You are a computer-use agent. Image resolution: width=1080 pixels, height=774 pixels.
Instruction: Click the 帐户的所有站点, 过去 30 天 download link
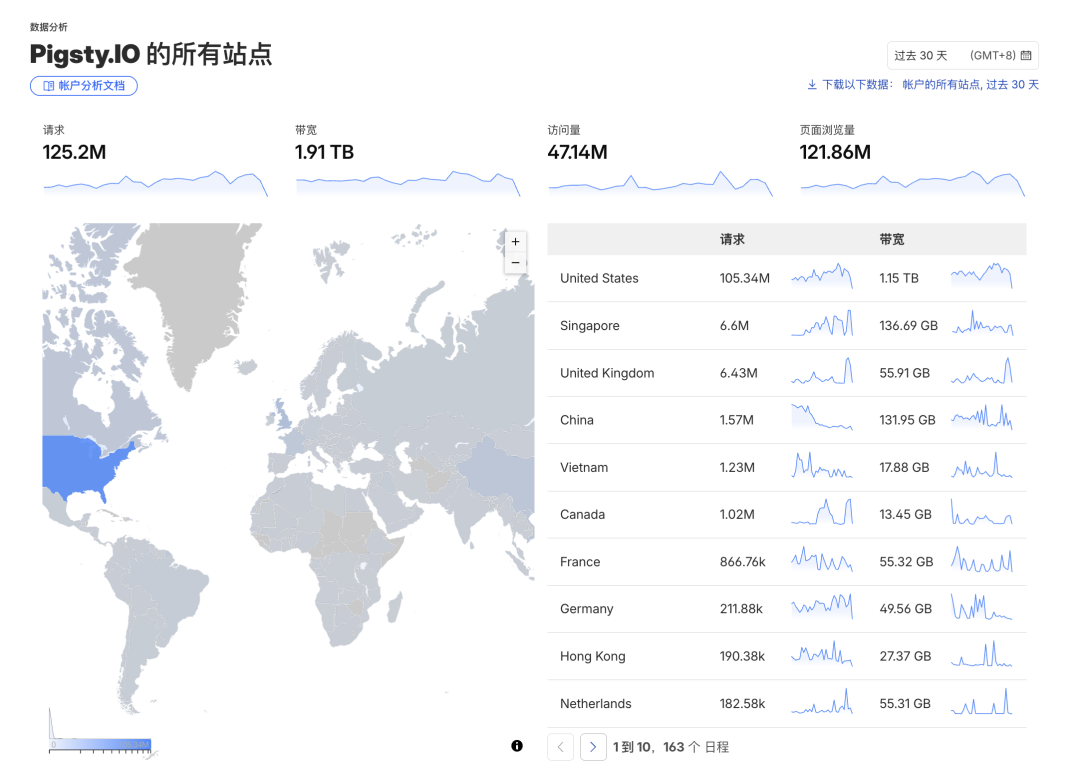[970, 85]
